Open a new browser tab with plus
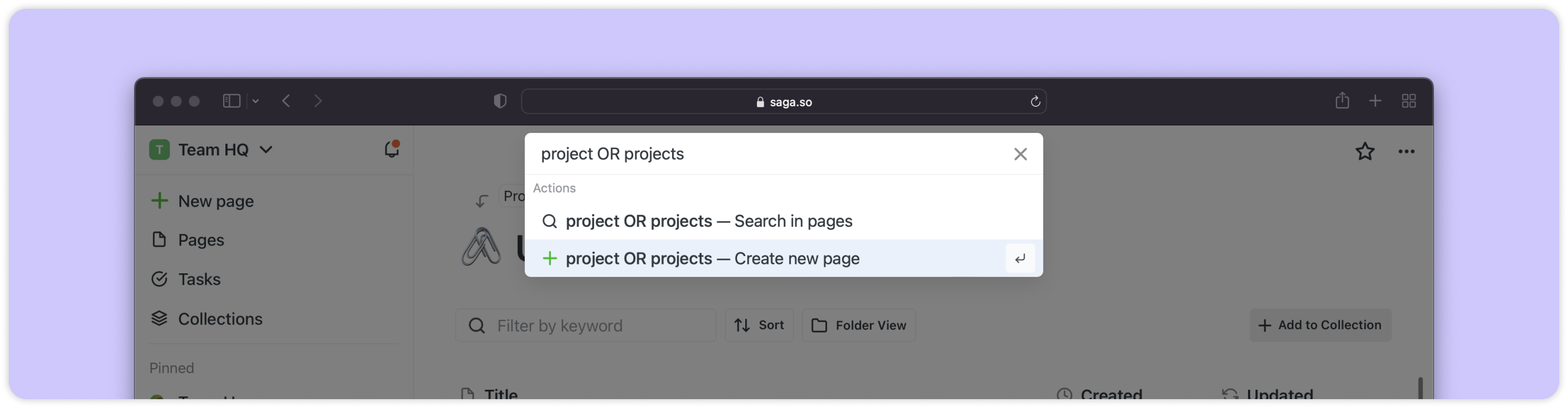Image resolution: width=1568 pixels, height=408 pixels. tap(1375, 101)
